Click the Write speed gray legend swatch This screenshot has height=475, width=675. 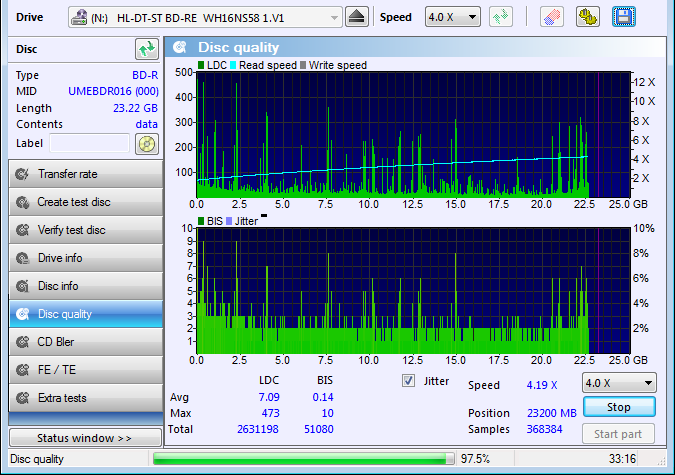(x=303, y=65)
